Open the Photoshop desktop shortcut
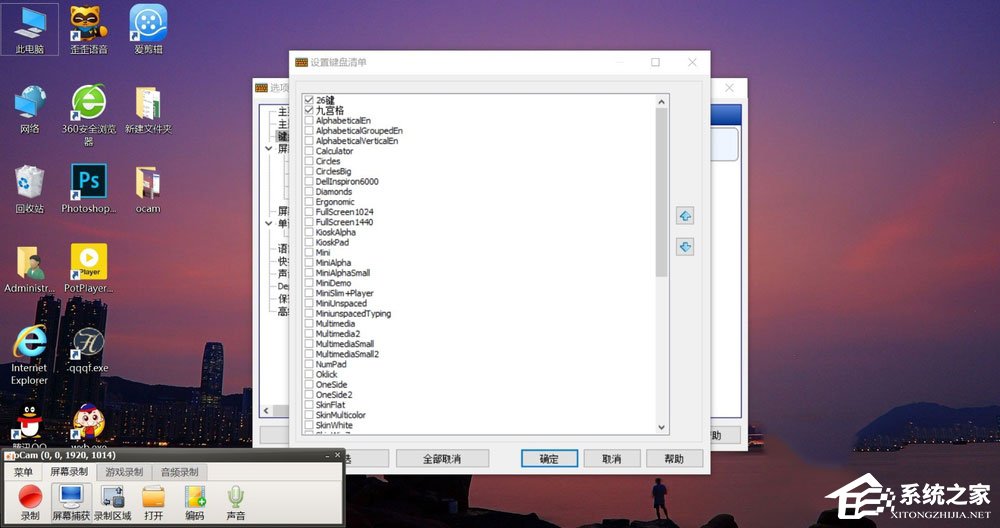Image resolution: width=1000 pixels, height=528 pixels. tap(88, 183)
